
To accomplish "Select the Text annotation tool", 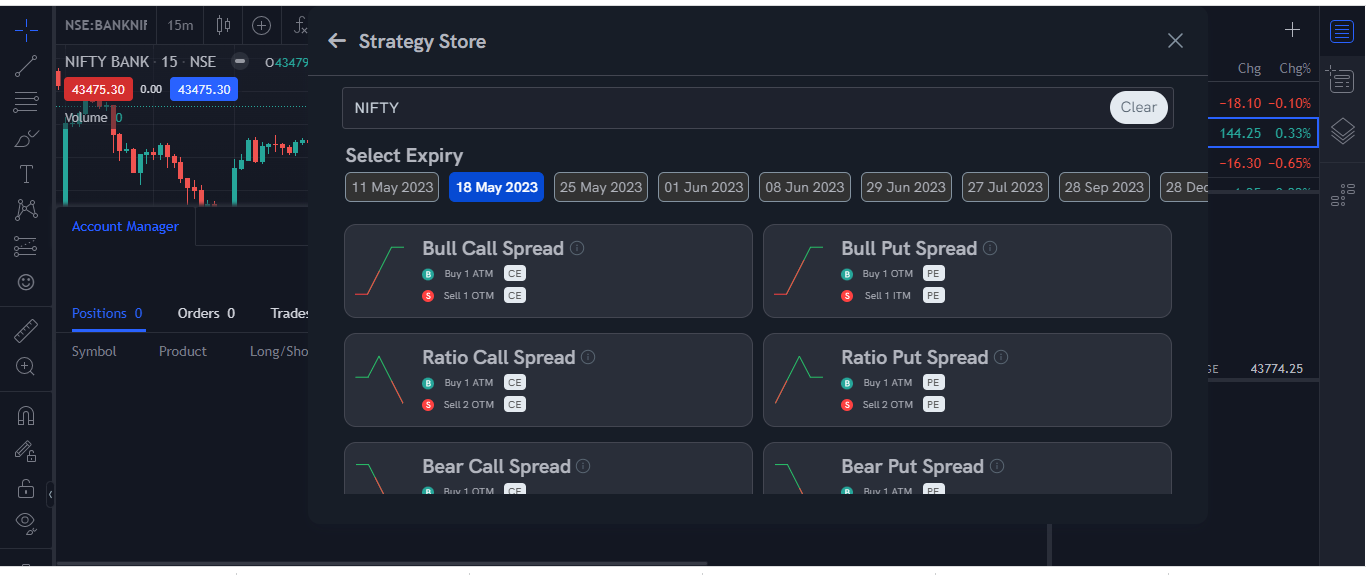I will (27, 174).
